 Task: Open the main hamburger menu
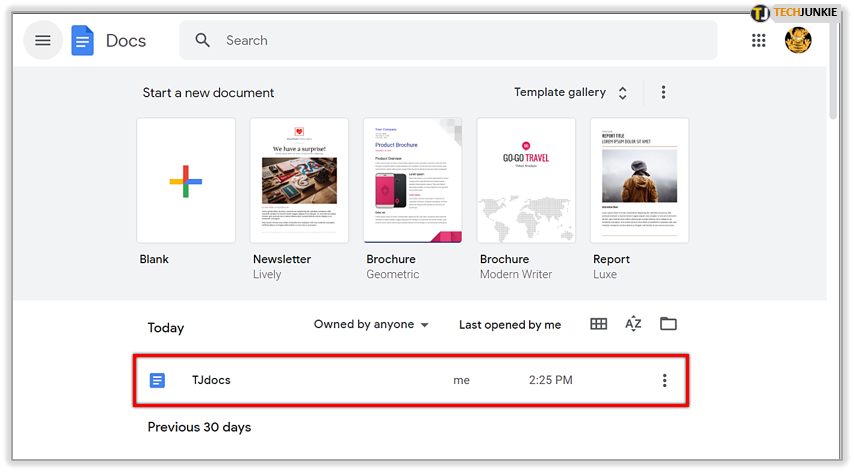(43, 40)
